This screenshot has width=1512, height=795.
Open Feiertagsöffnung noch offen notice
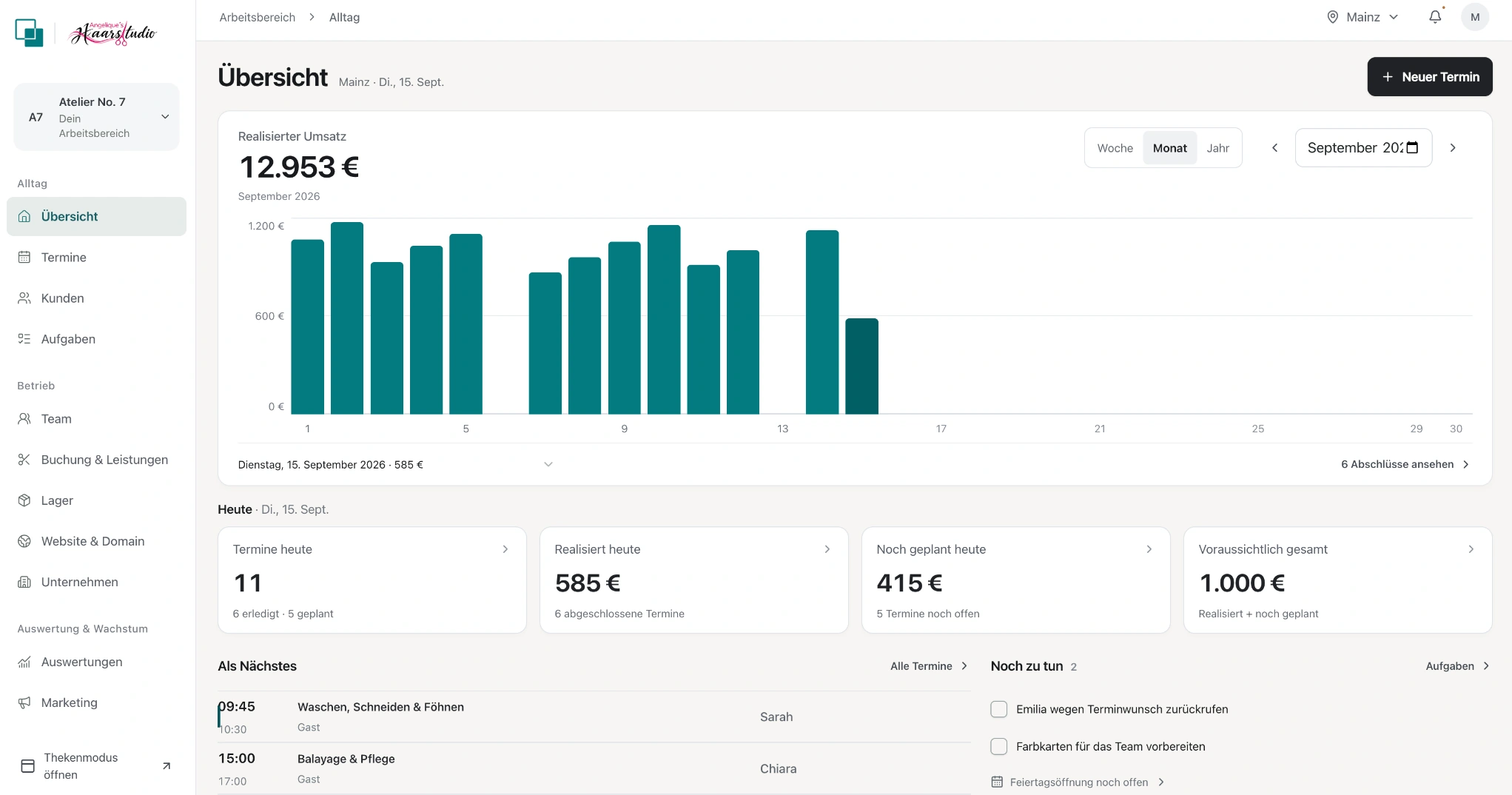[x=1078, y=782]
